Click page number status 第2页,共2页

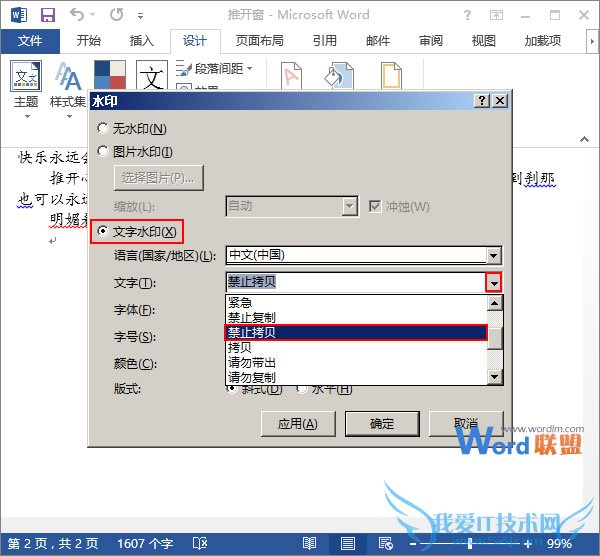point(53,544)
